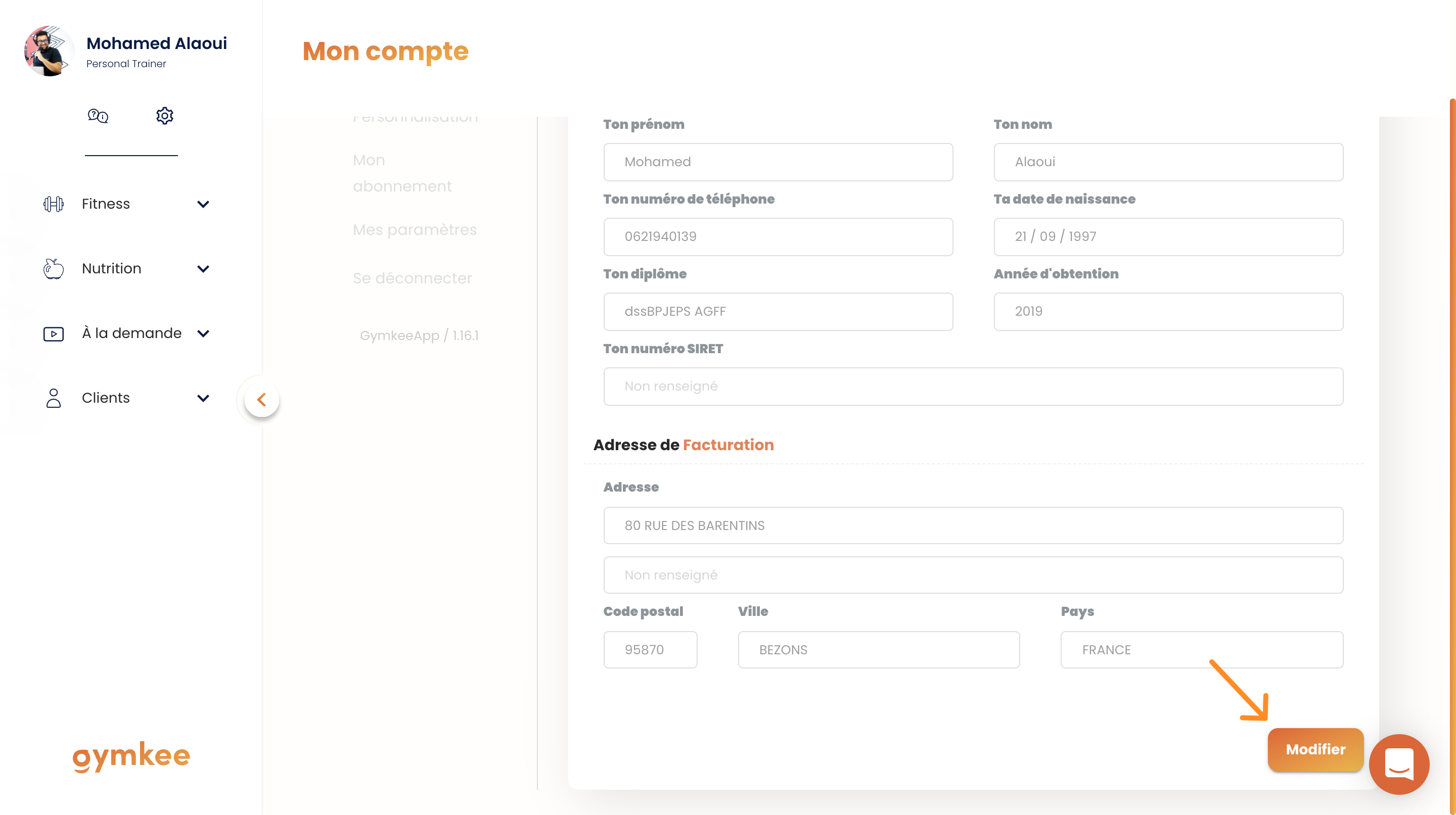Open the Clients section
Viewport: 1456px width, 815px height.
(106, 398)
